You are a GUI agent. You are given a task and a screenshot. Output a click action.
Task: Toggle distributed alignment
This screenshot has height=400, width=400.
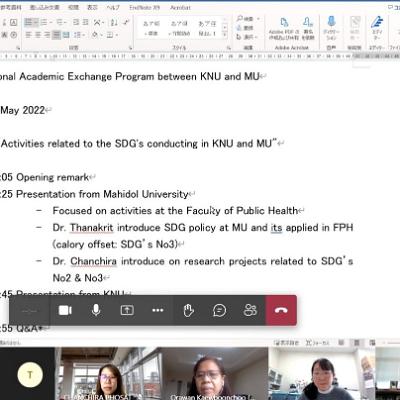(66, 35)
